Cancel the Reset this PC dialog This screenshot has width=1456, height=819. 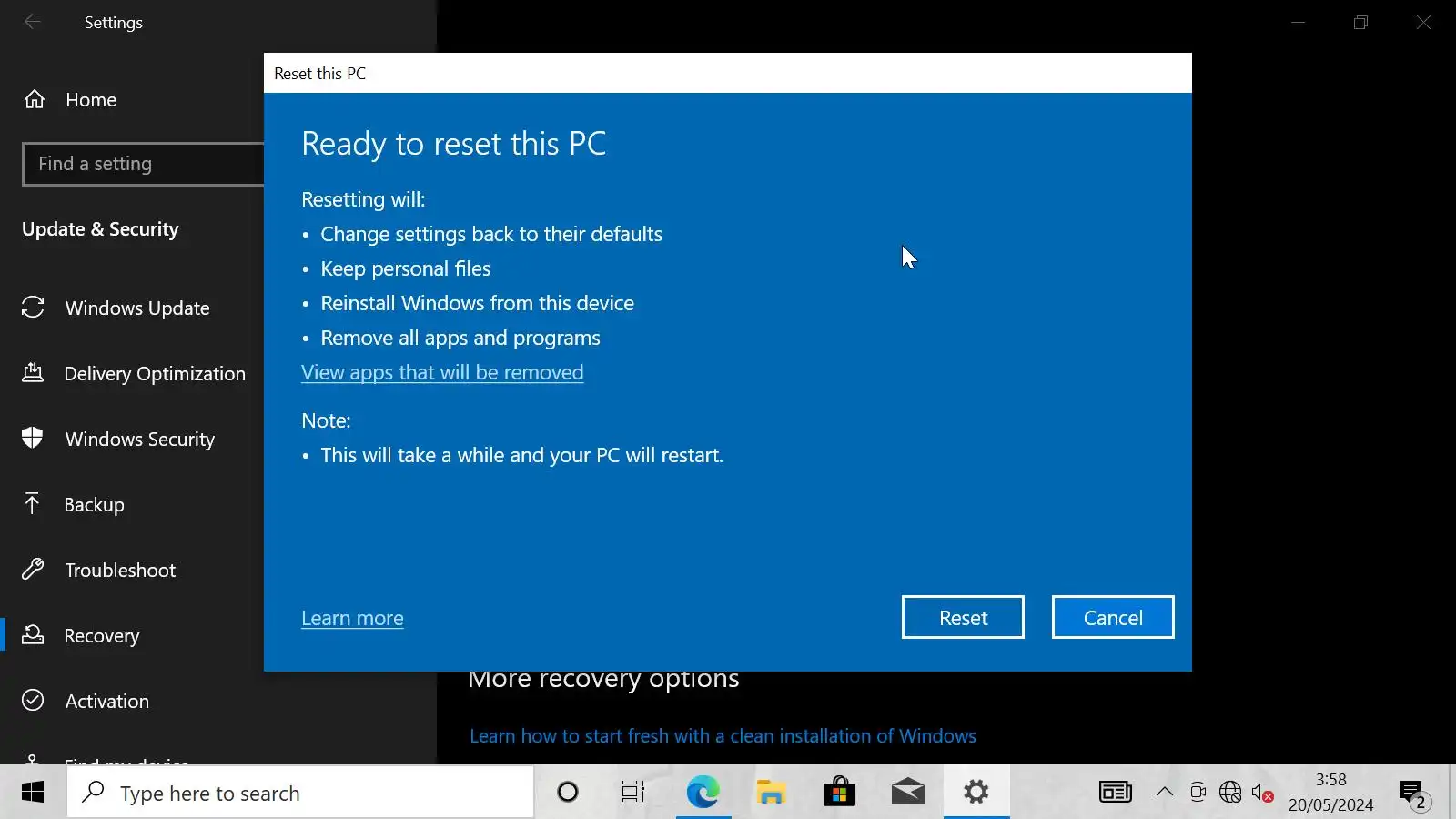coord(1113,617)
